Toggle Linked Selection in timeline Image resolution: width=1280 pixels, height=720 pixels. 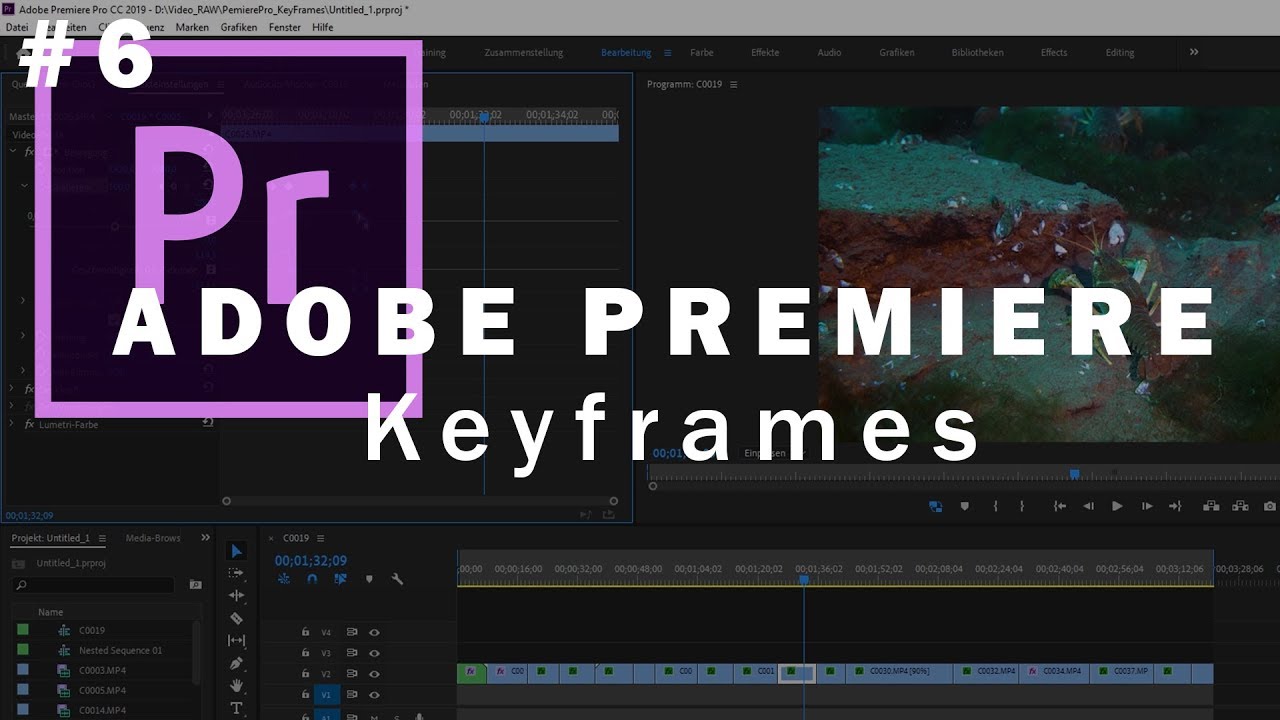340,579
